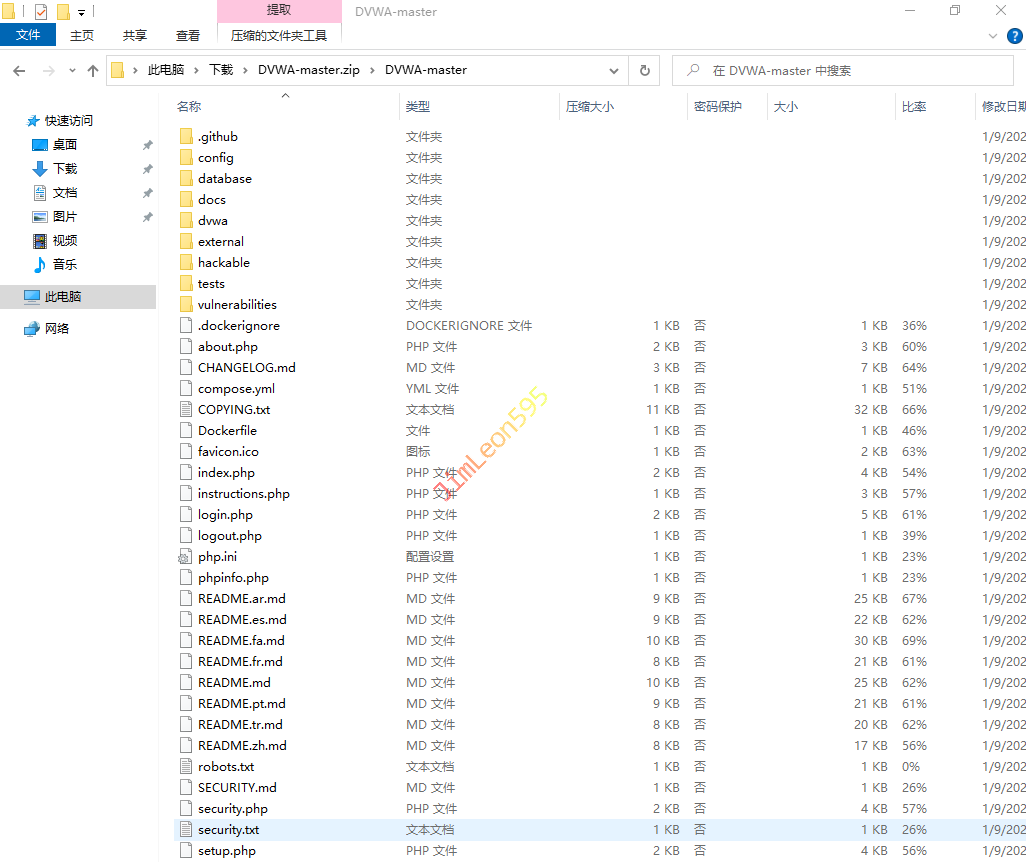This screenshot has height=862, width=1026.
Task: Sort by 名称 (Name) column header
Action: 189,106
